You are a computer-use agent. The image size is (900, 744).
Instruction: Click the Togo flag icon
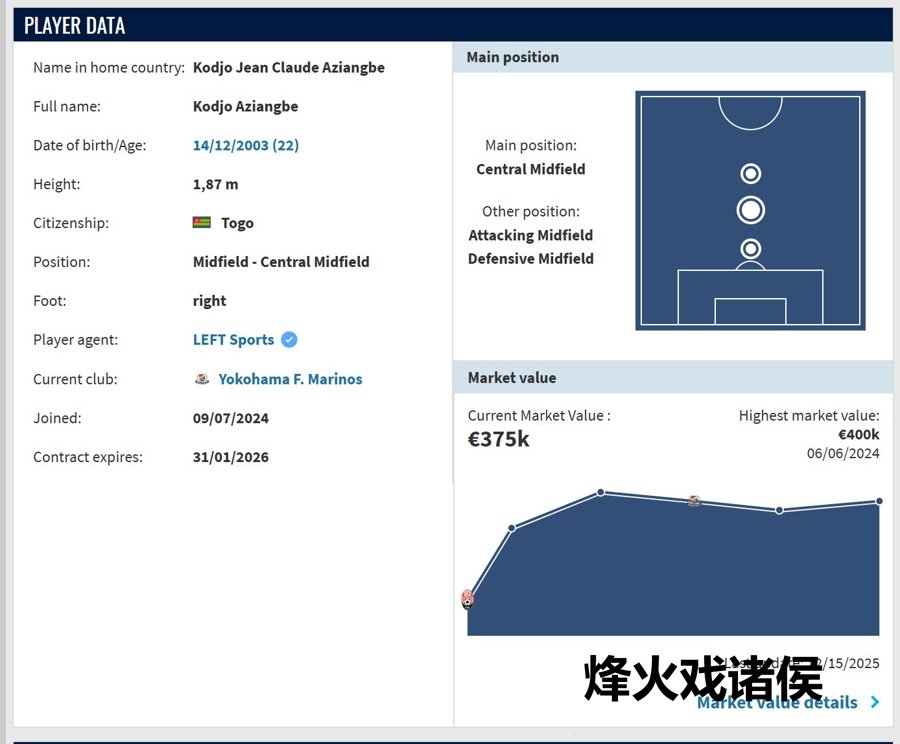[201, 223]
